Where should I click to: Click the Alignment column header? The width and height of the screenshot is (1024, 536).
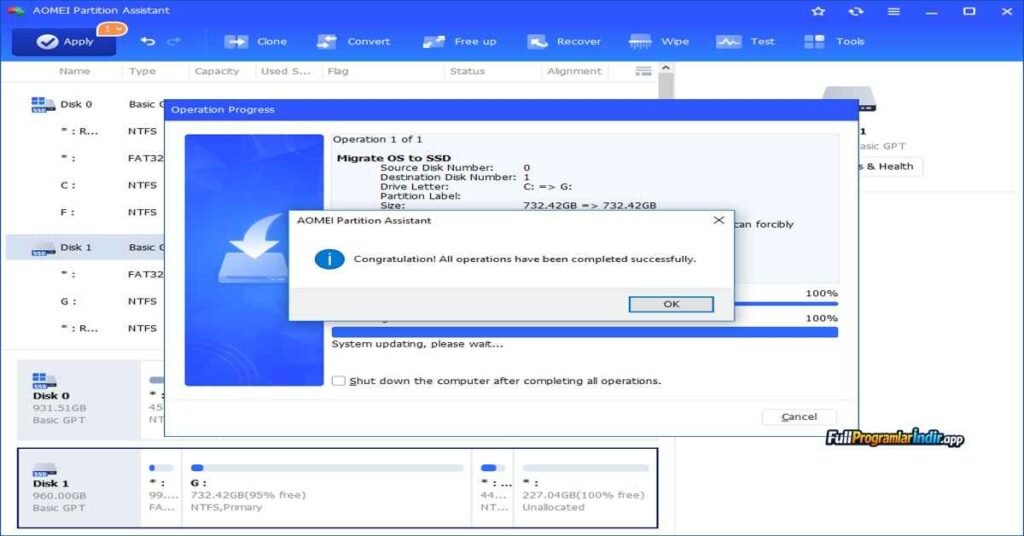[574, 71]
